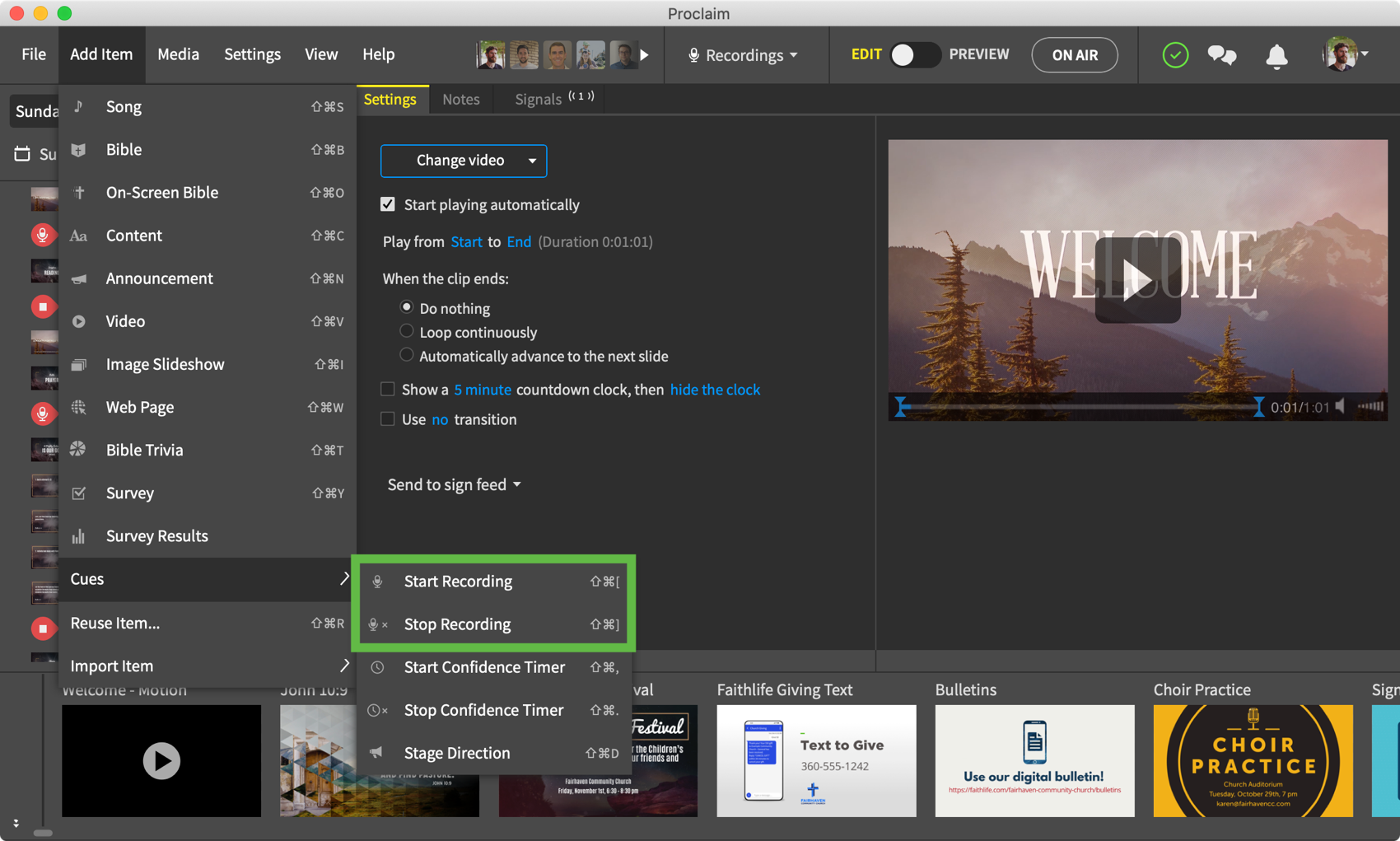The image size is (1400, 841).
Task: Expand the Recordings dropdown
Action: pos(744,55)
